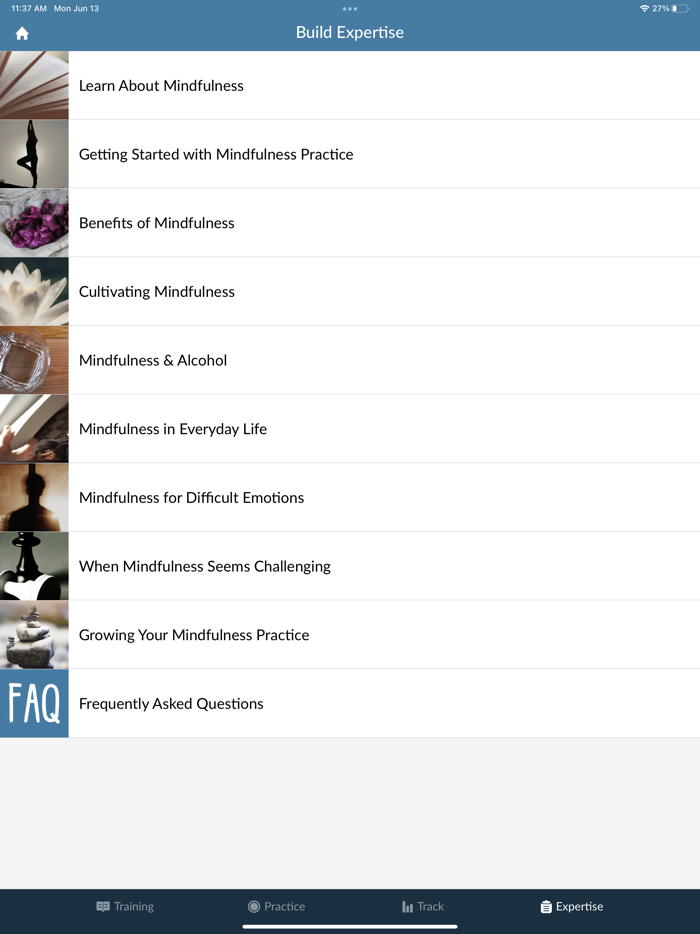Viewport: 700px width, 934px height.
Task: Select Mindfulness for Difficult Emotions
Action: click(350, 497)
